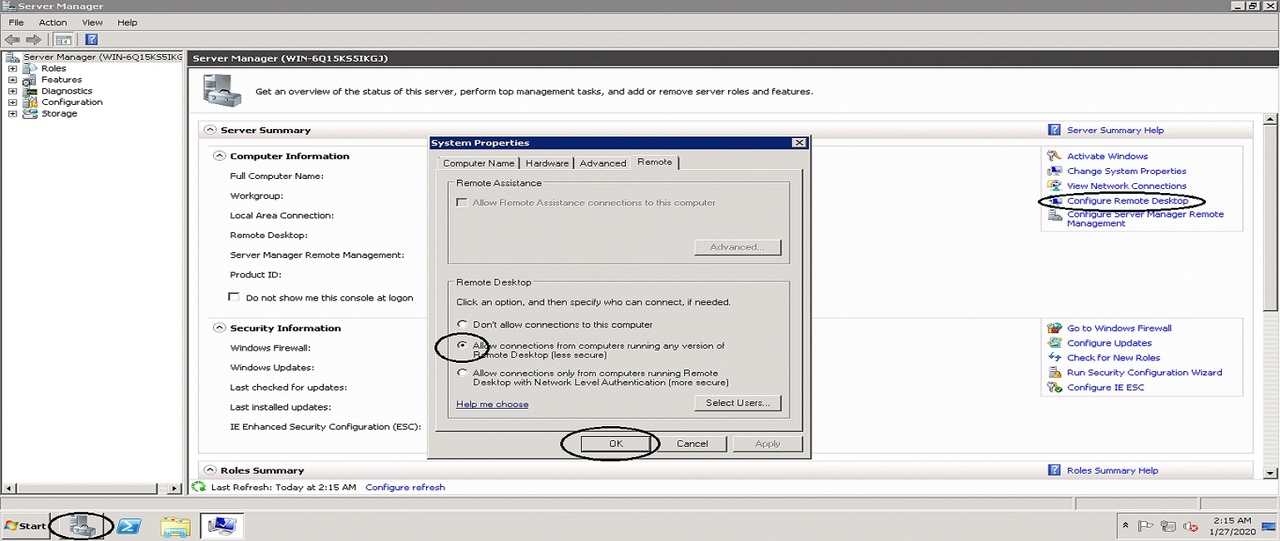Screen dimensions: 1280x541
Task: Click the network tray icon
Action: coord(1168,526)
